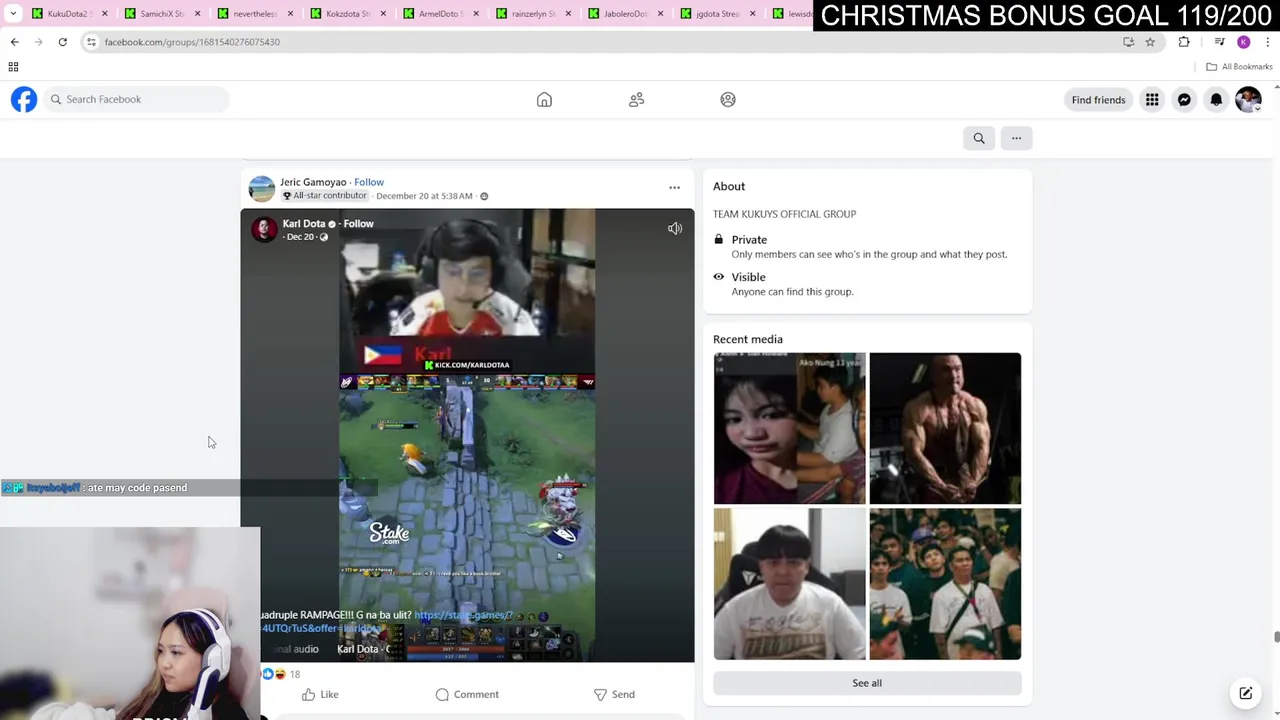The image size is (1280, 720).
Task: Open the Recent media thumbnail of man in white shirt
Action: tap(789, 584)
